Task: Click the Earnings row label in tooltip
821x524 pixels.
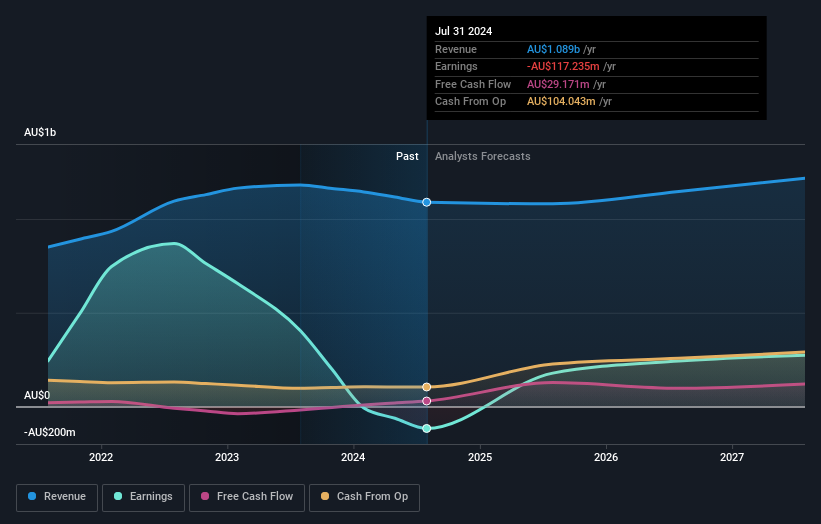Action: (x=456, y=66)
